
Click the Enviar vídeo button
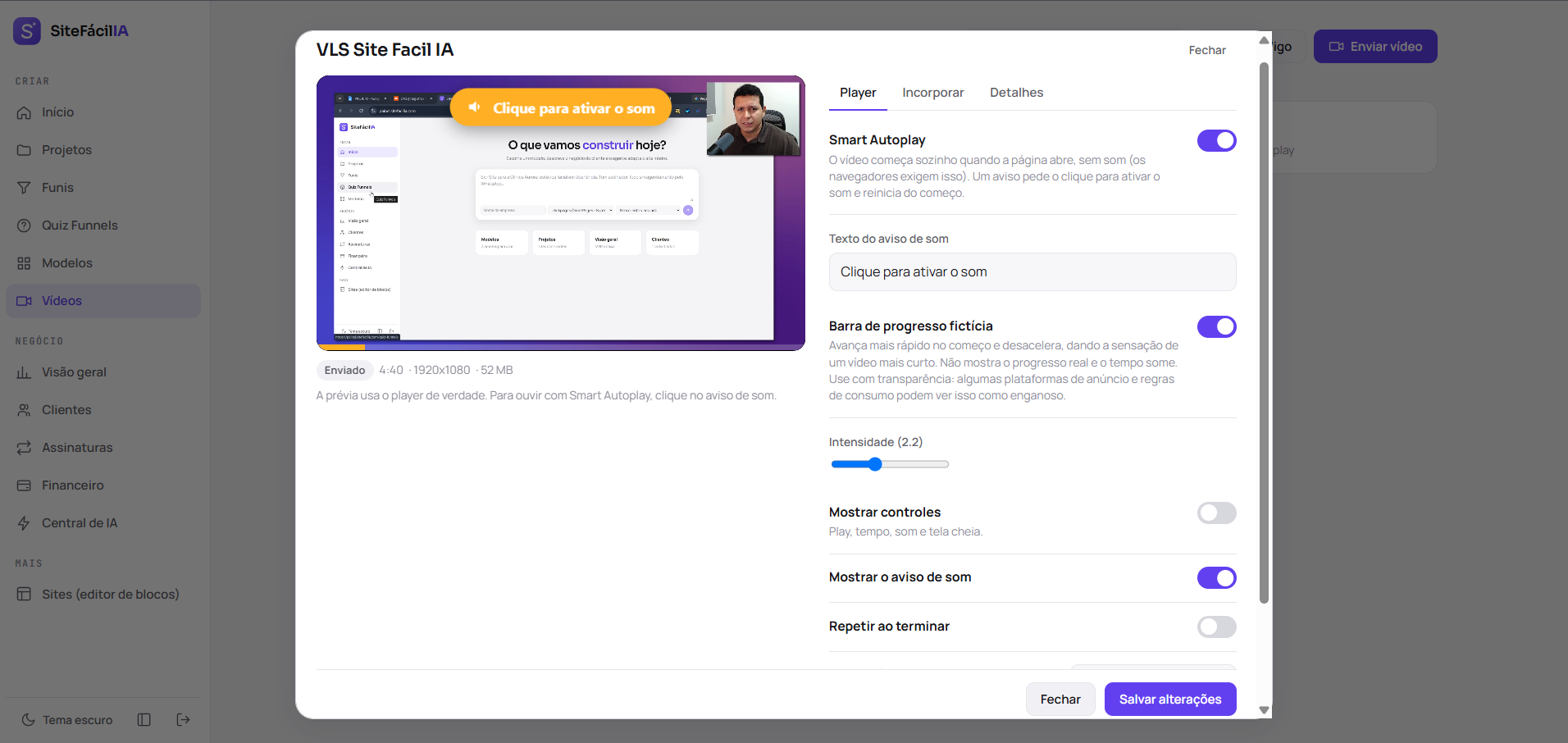tap(1375, 47)
